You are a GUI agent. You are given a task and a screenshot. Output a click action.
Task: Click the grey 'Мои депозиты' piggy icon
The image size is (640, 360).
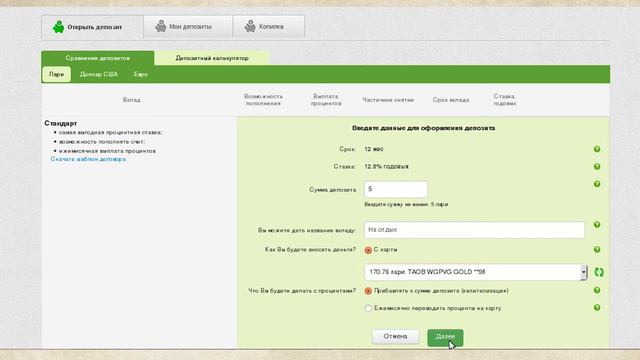[160, 26]
